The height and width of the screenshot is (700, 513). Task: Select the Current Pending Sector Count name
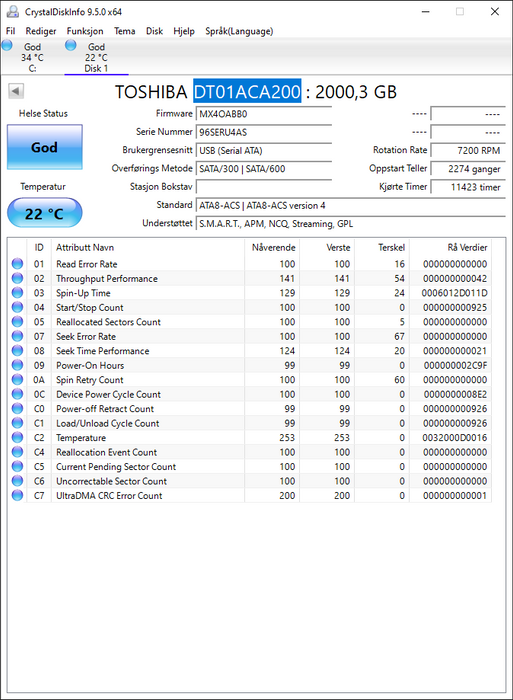[x=116, y=467]
